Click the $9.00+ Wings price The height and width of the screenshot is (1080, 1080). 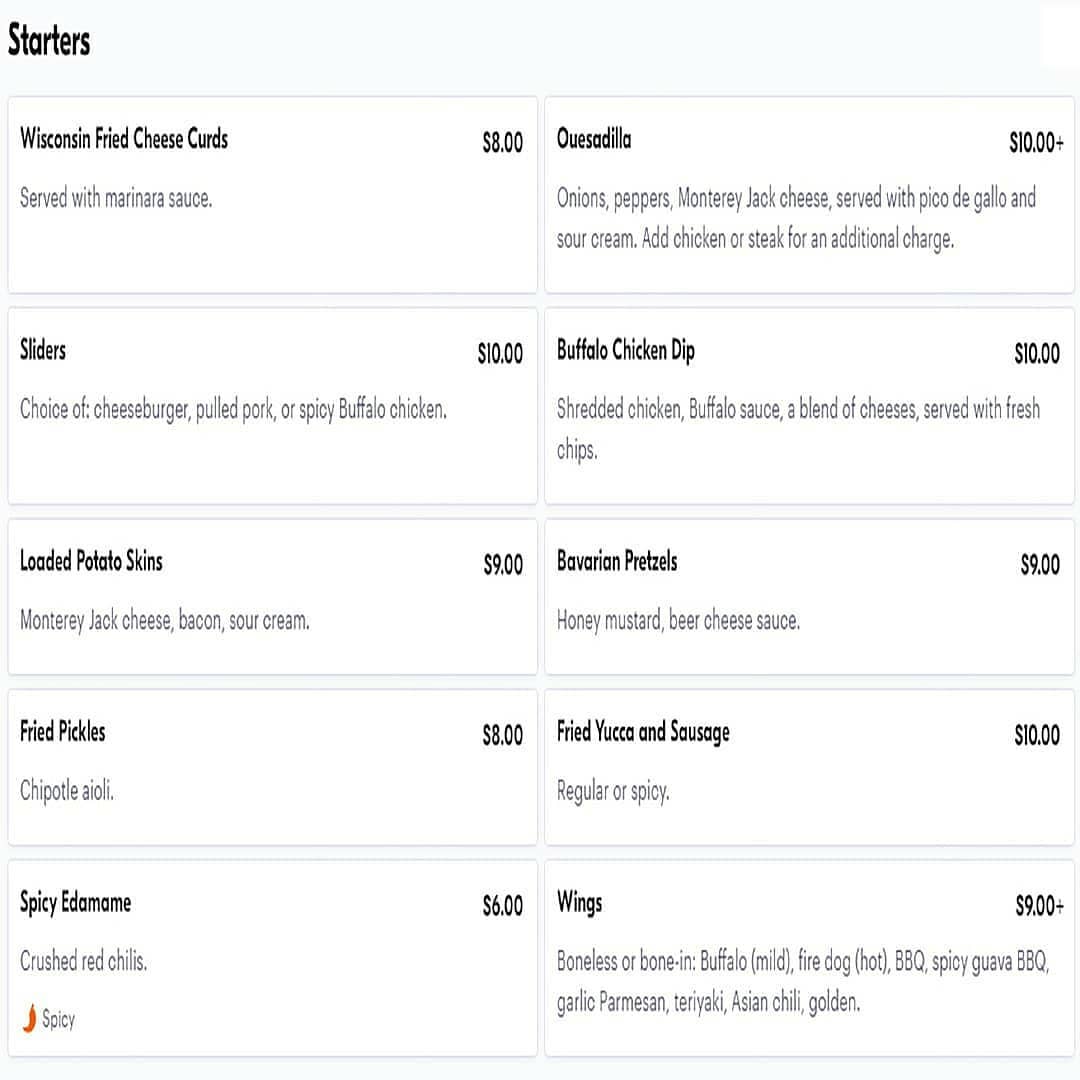point(1039,906)
